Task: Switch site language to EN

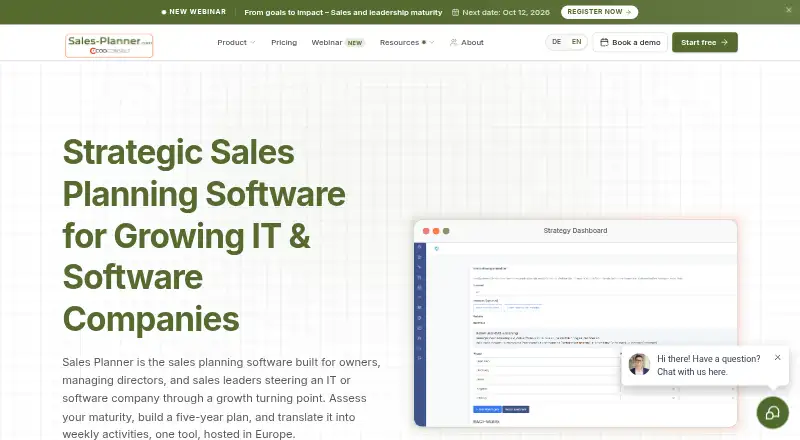Action: click(x=577, y=42)
